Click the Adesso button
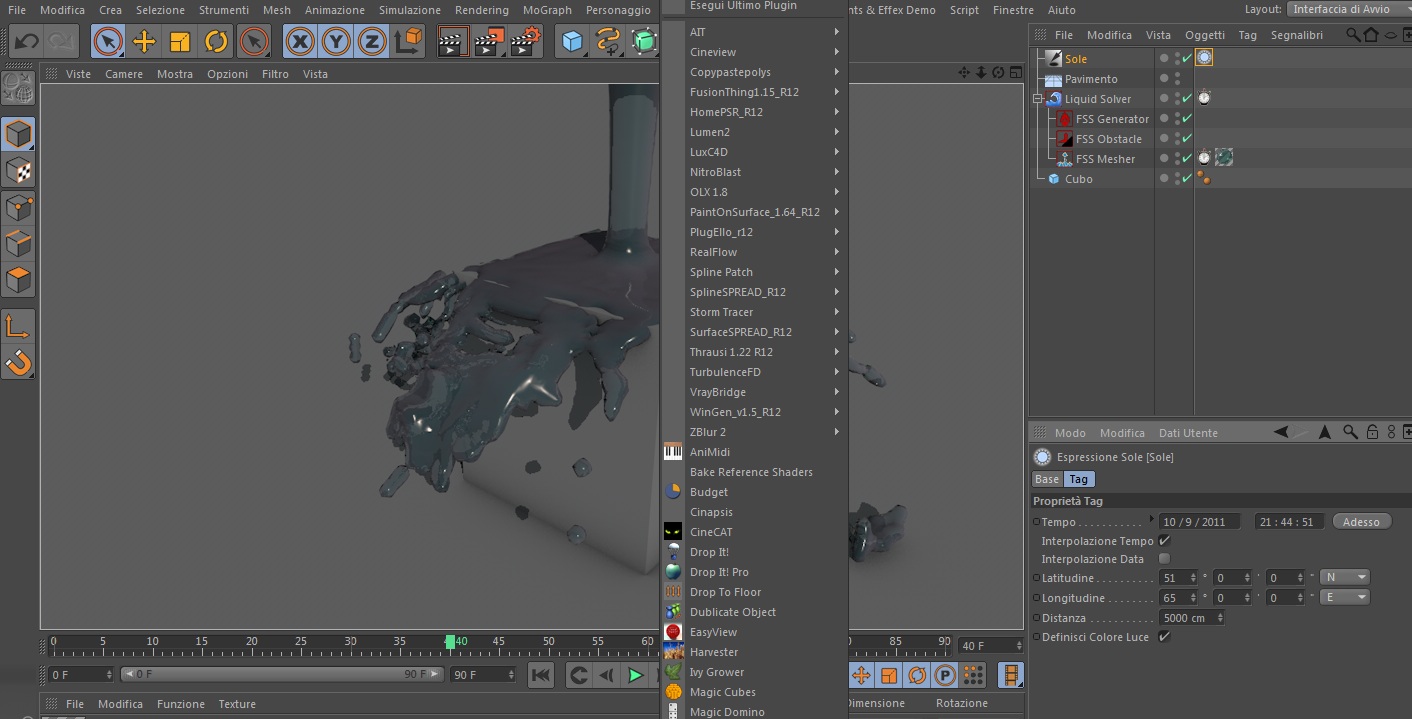This screenshot has height=719, width=1412. [x=1361, y=522]
